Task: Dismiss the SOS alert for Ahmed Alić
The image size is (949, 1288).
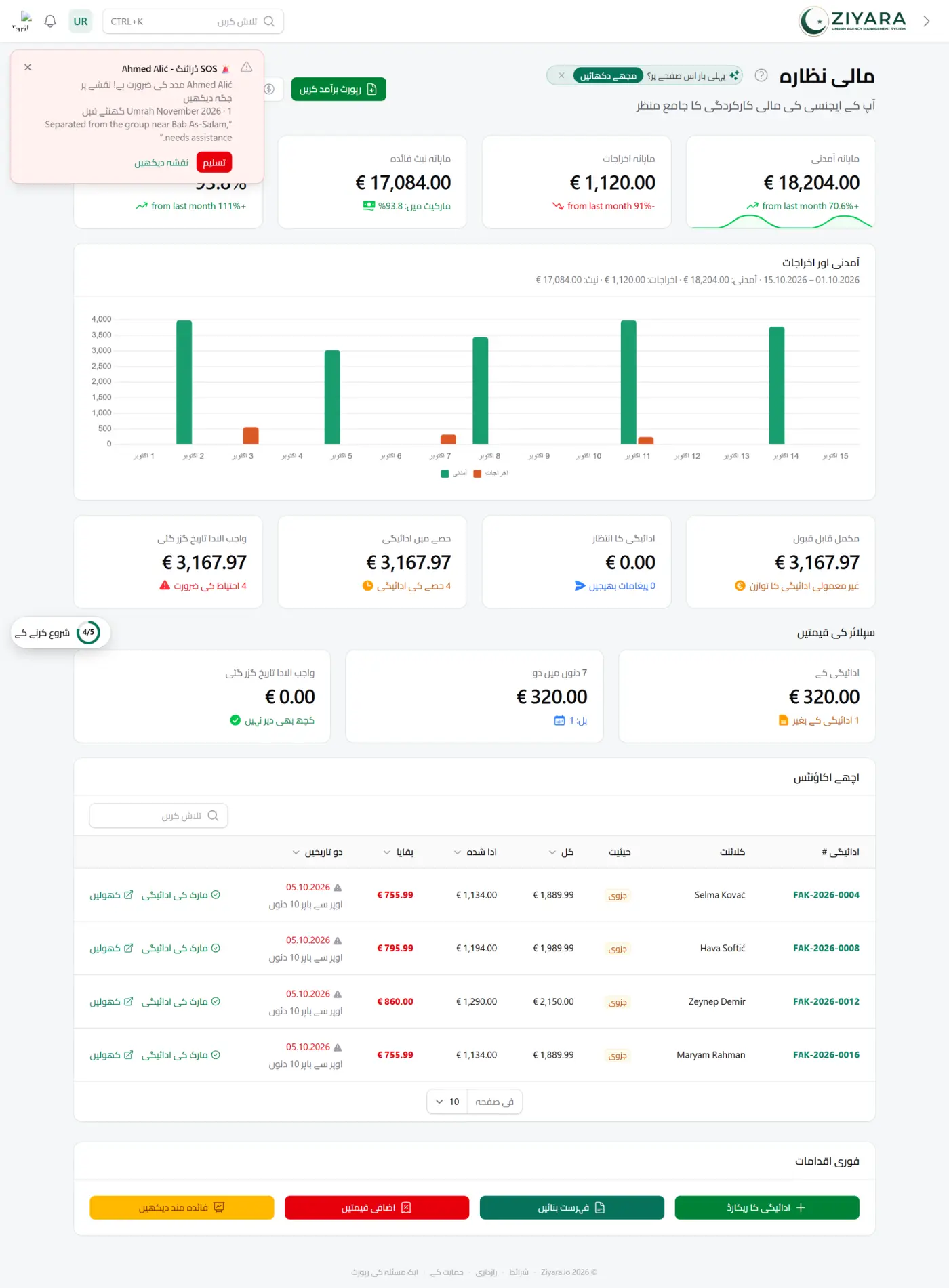Action: (x=28, y=68)
